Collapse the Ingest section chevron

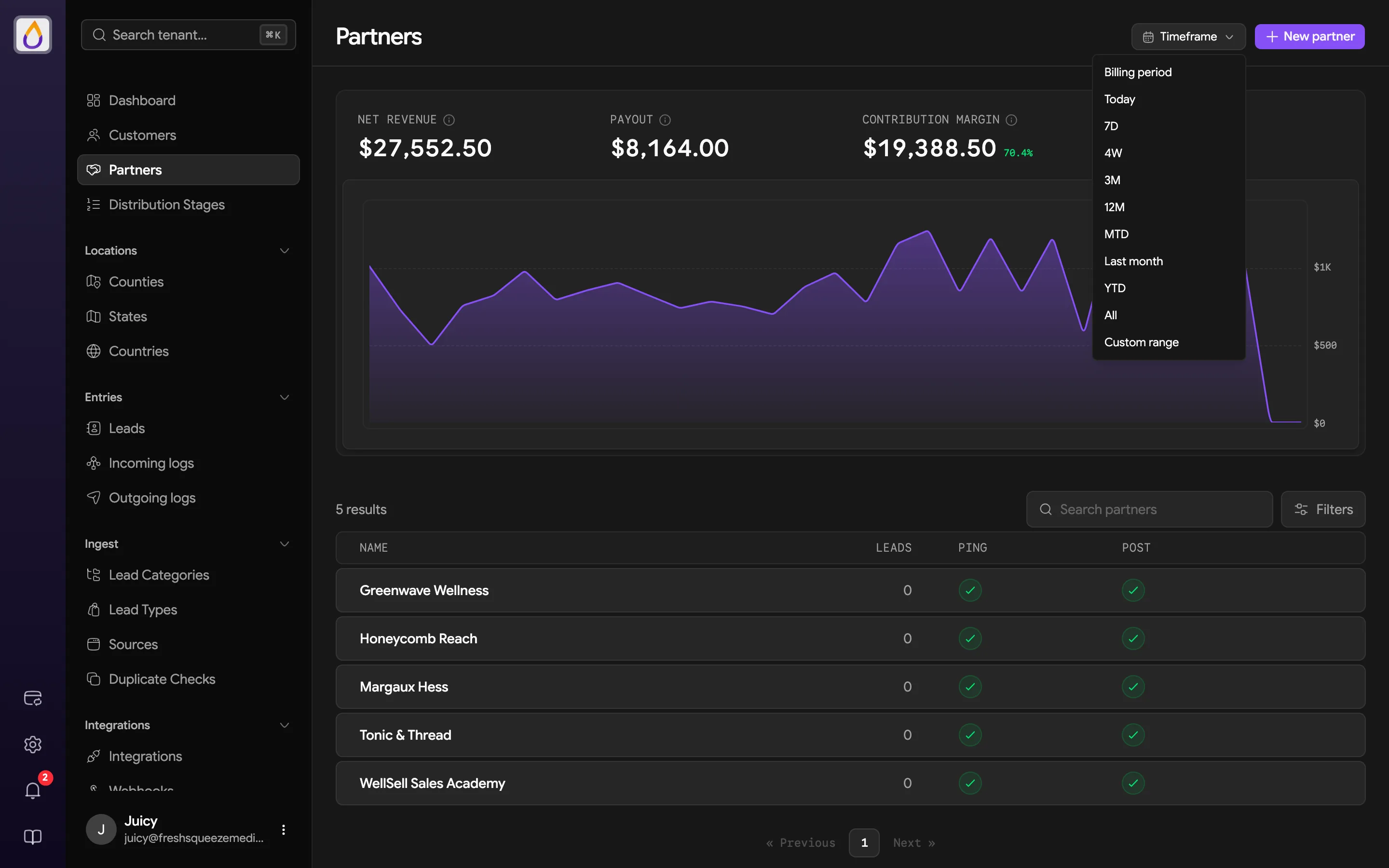click(x=284, y=543)
